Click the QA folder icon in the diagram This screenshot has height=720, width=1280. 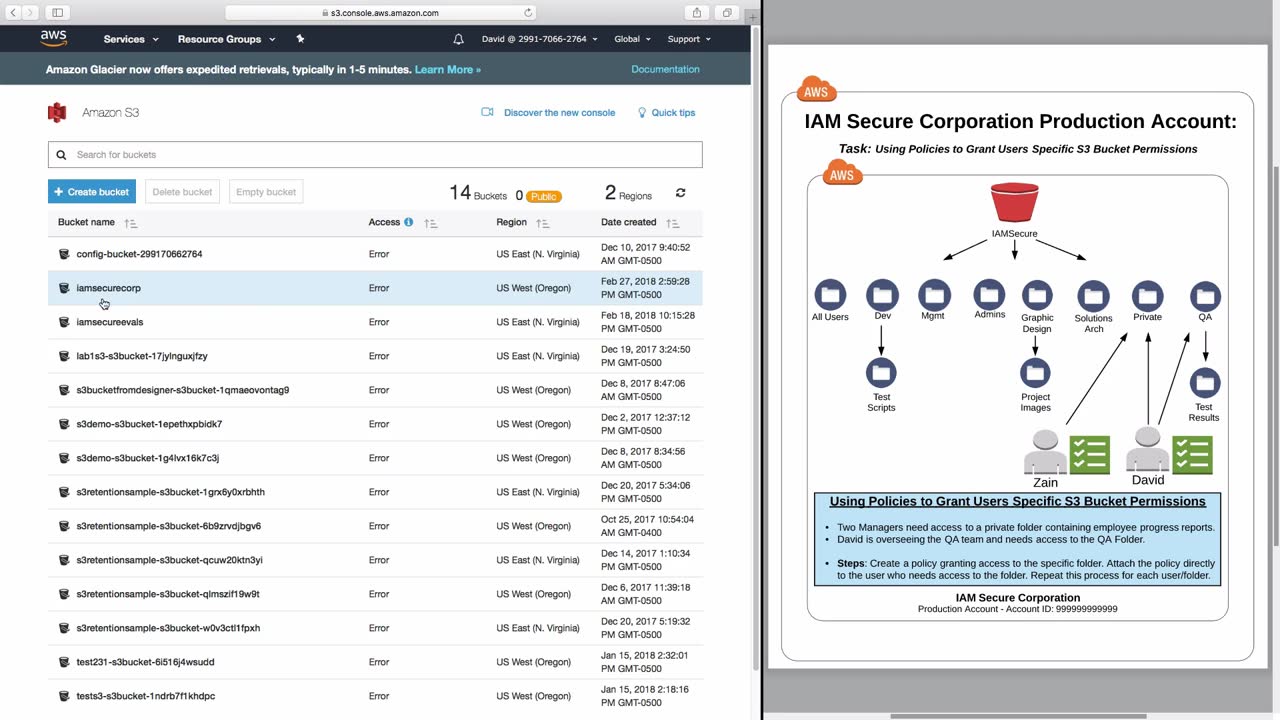(x=1205, y=295)
